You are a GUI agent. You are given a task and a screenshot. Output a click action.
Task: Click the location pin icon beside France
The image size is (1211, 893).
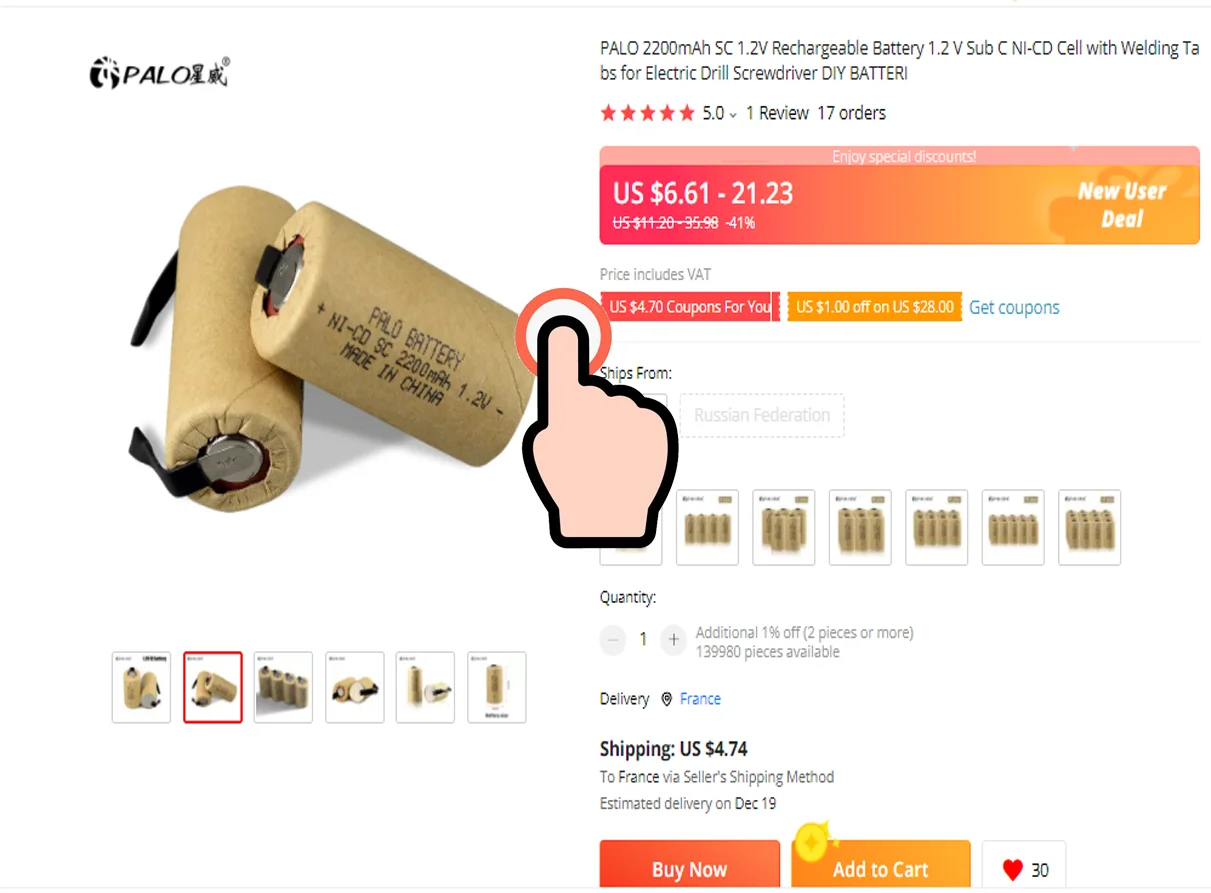point(667,699)
